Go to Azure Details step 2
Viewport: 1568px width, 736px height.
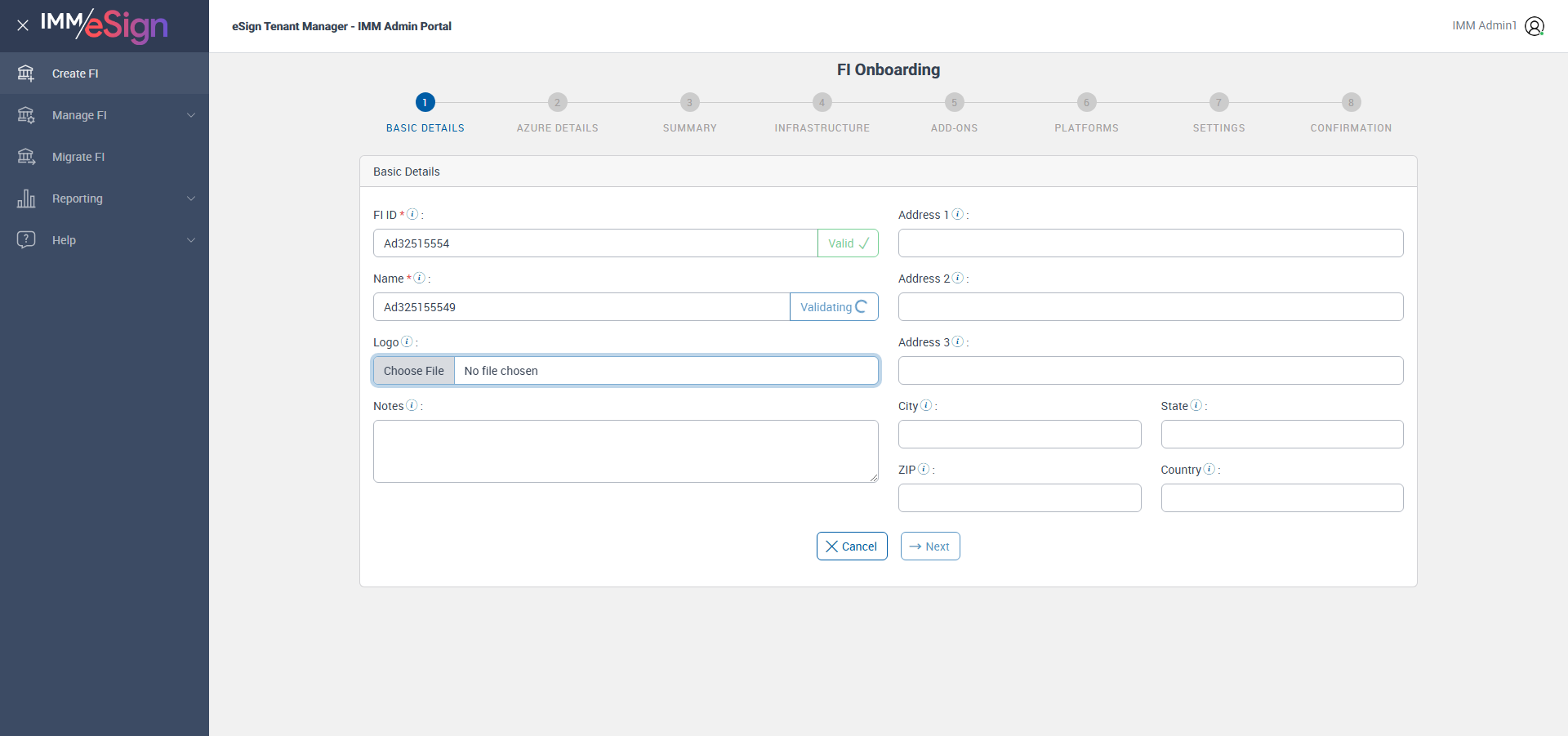[557, 102]
